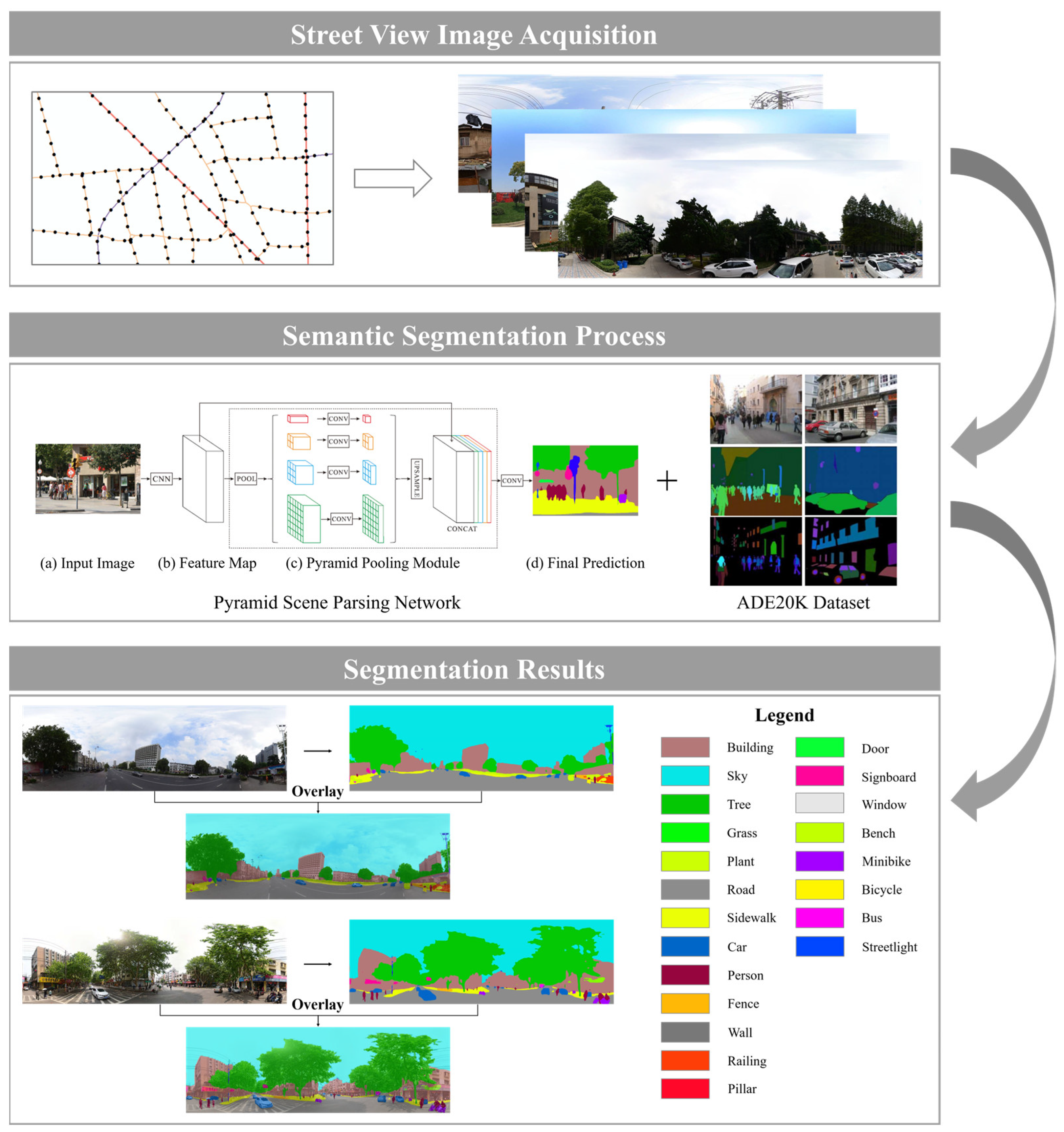Click the road network map thumbnail
Screen dimensions: 1064x1132
tap(182, 178)
